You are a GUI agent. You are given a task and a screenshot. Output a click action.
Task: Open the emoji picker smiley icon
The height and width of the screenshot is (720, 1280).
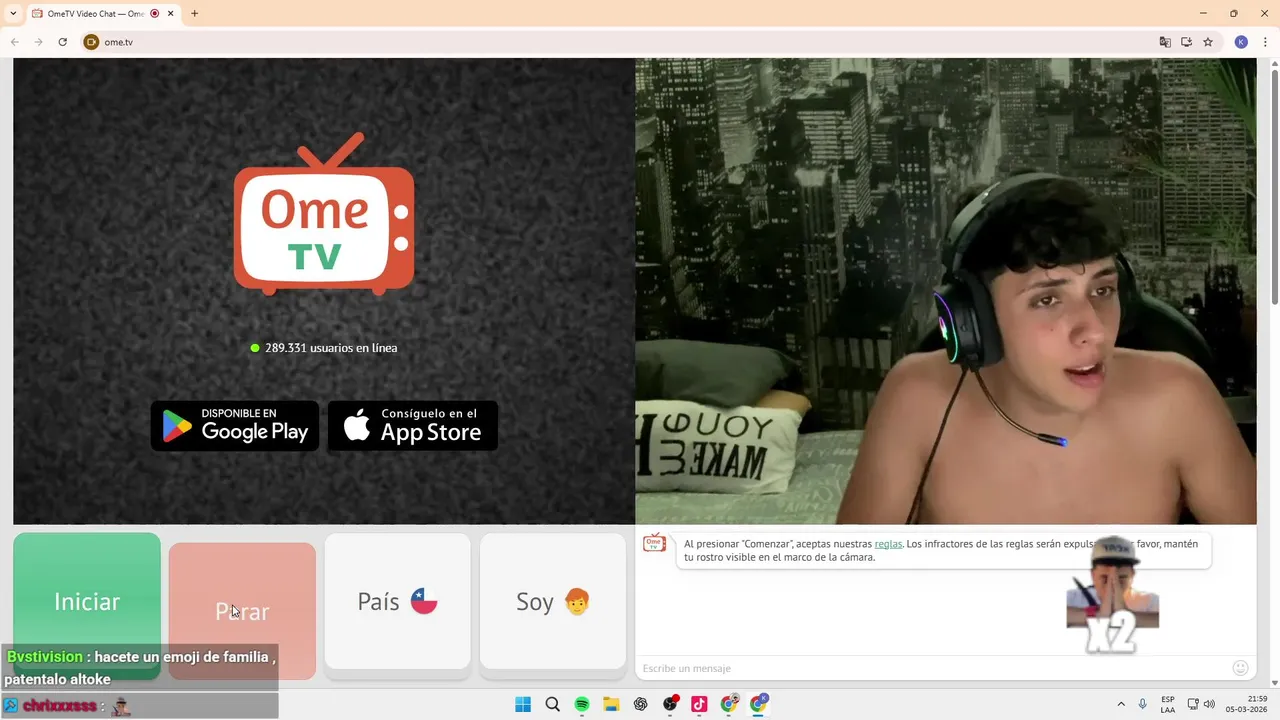[1241, 668]
